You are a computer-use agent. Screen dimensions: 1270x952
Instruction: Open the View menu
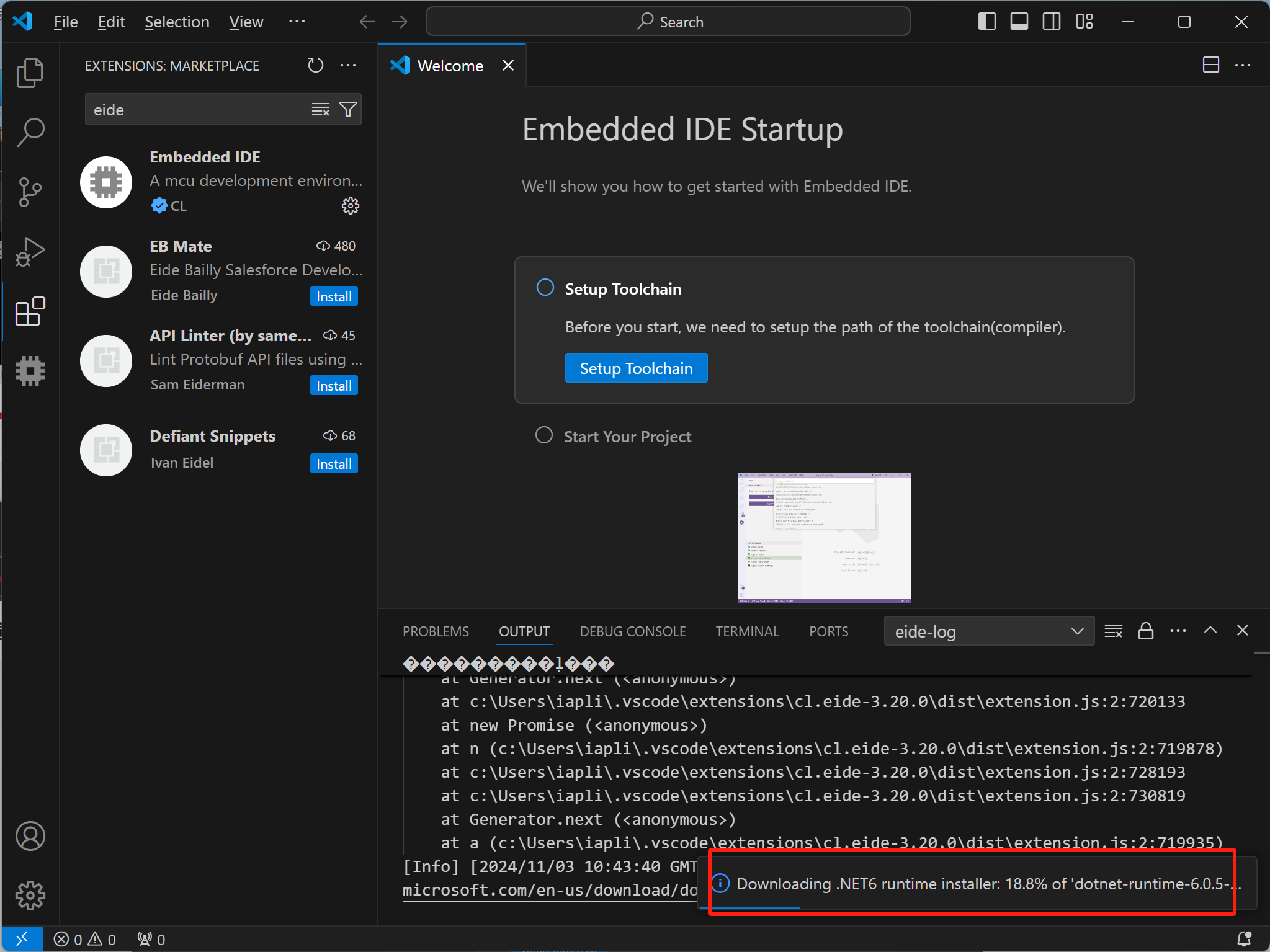point(246,22)
